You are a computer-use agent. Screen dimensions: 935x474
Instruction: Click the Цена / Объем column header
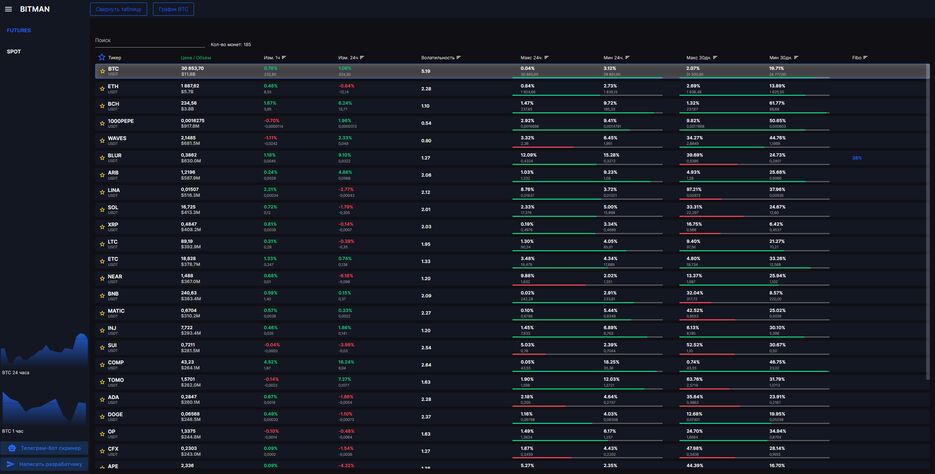point(196,58)
